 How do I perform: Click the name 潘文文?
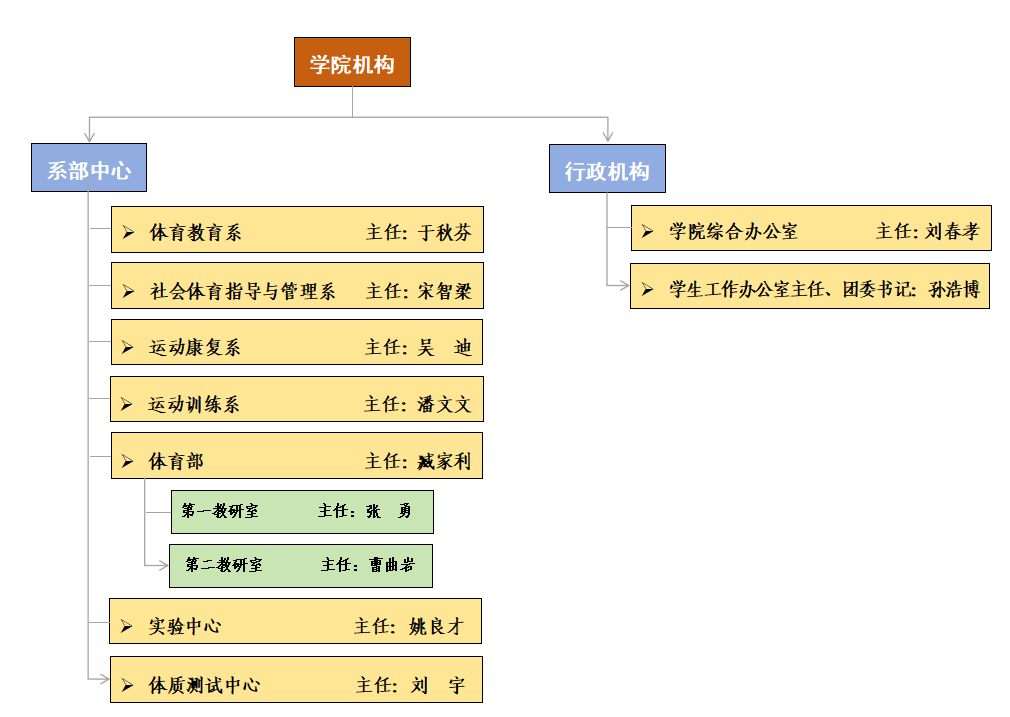click(x=444, y=405)
